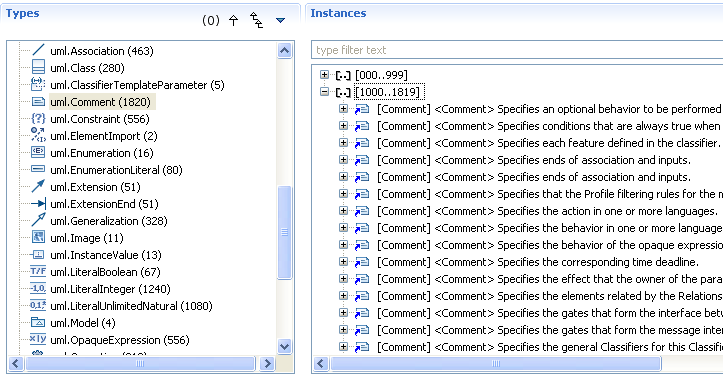Click the uml.Comment note icon
This screenshot has width=723, height=379.
pyautogui.click(x=38, y=102)
